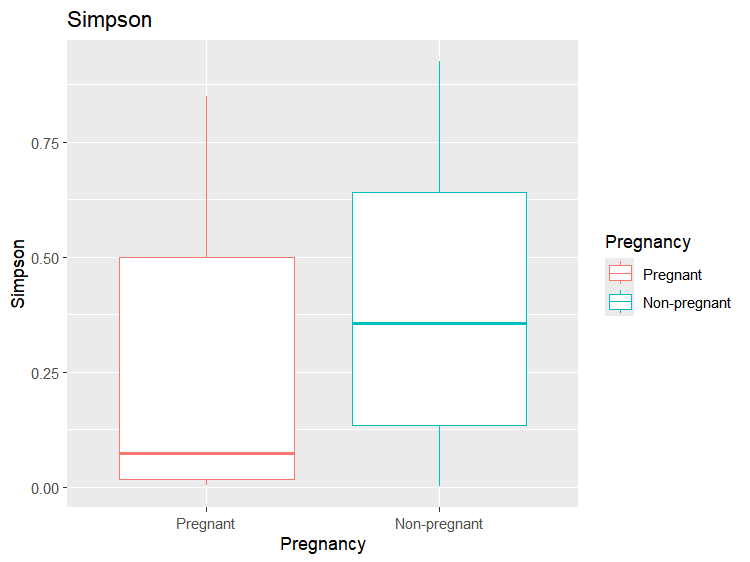Click the lower whisker of the Non-pregnant boxplot
750x562 pixels.
[439, 456]
